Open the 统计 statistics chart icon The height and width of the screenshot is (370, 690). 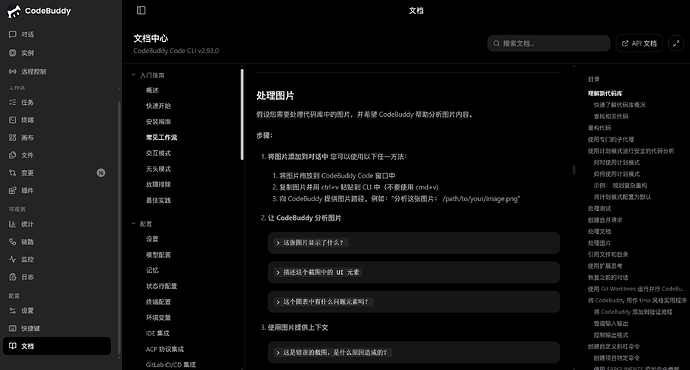pos(12,224)
